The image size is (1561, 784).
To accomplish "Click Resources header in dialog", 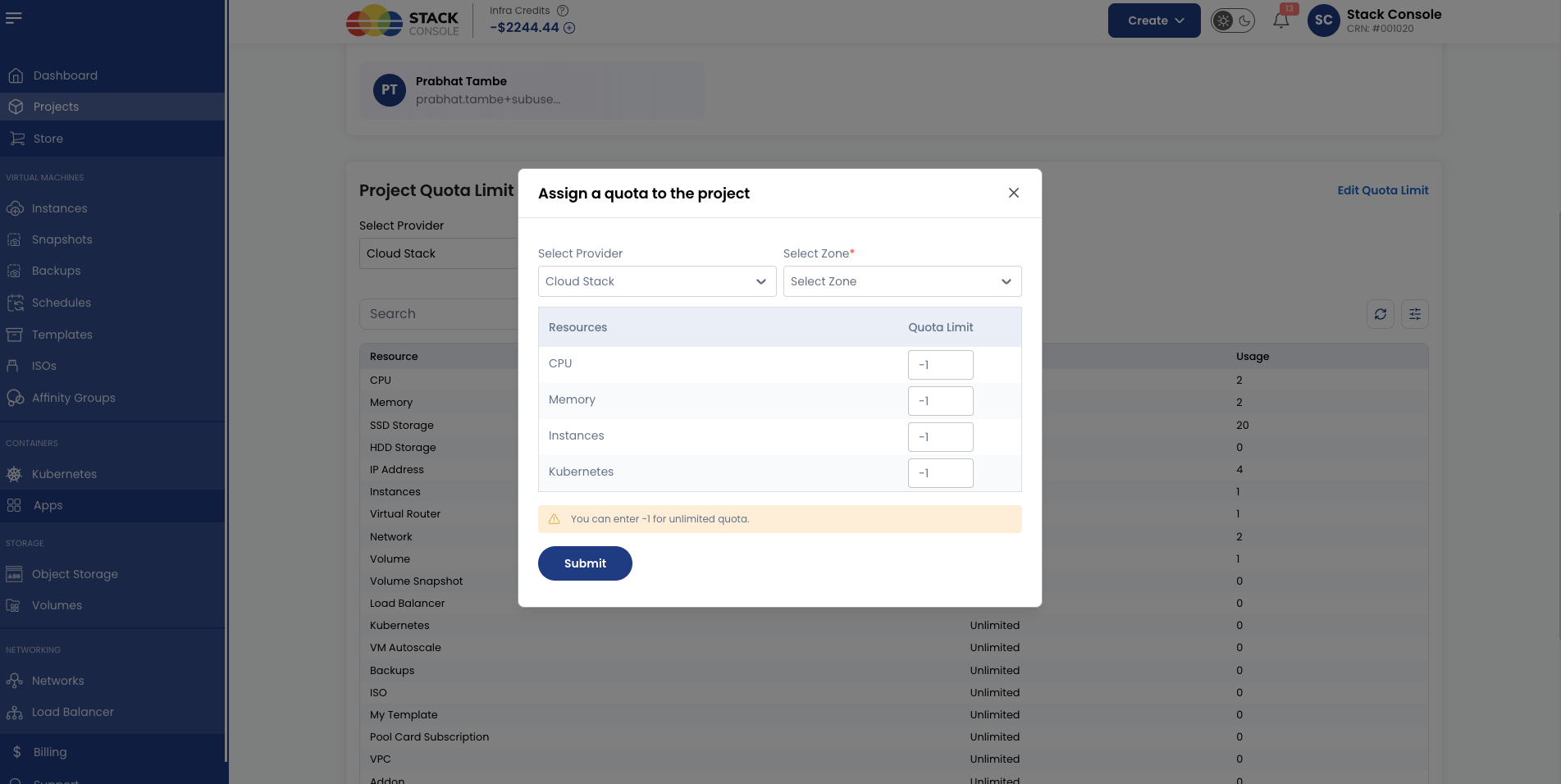I will 577,327.
